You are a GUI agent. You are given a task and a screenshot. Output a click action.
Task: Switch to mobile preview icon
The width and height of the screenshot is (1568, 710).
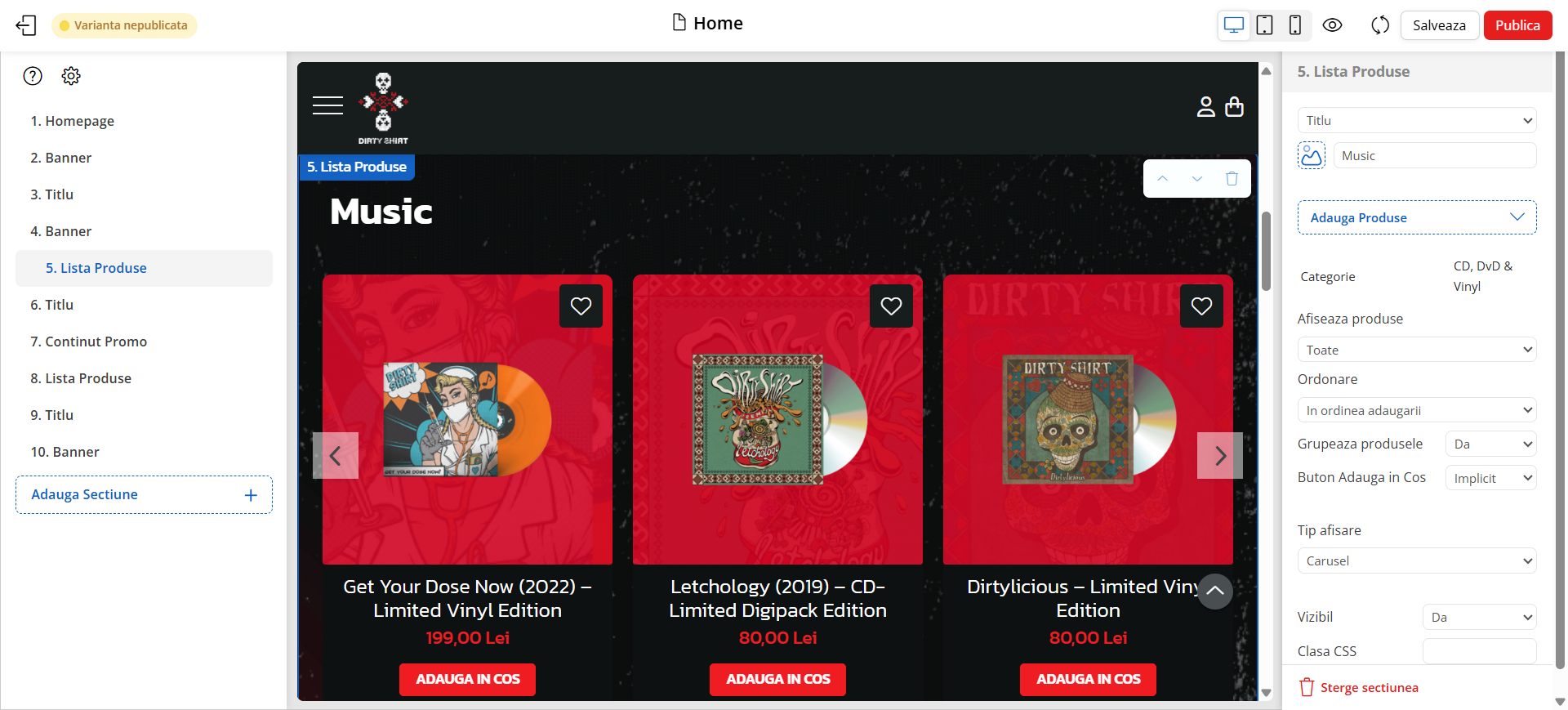[1294, 25]
